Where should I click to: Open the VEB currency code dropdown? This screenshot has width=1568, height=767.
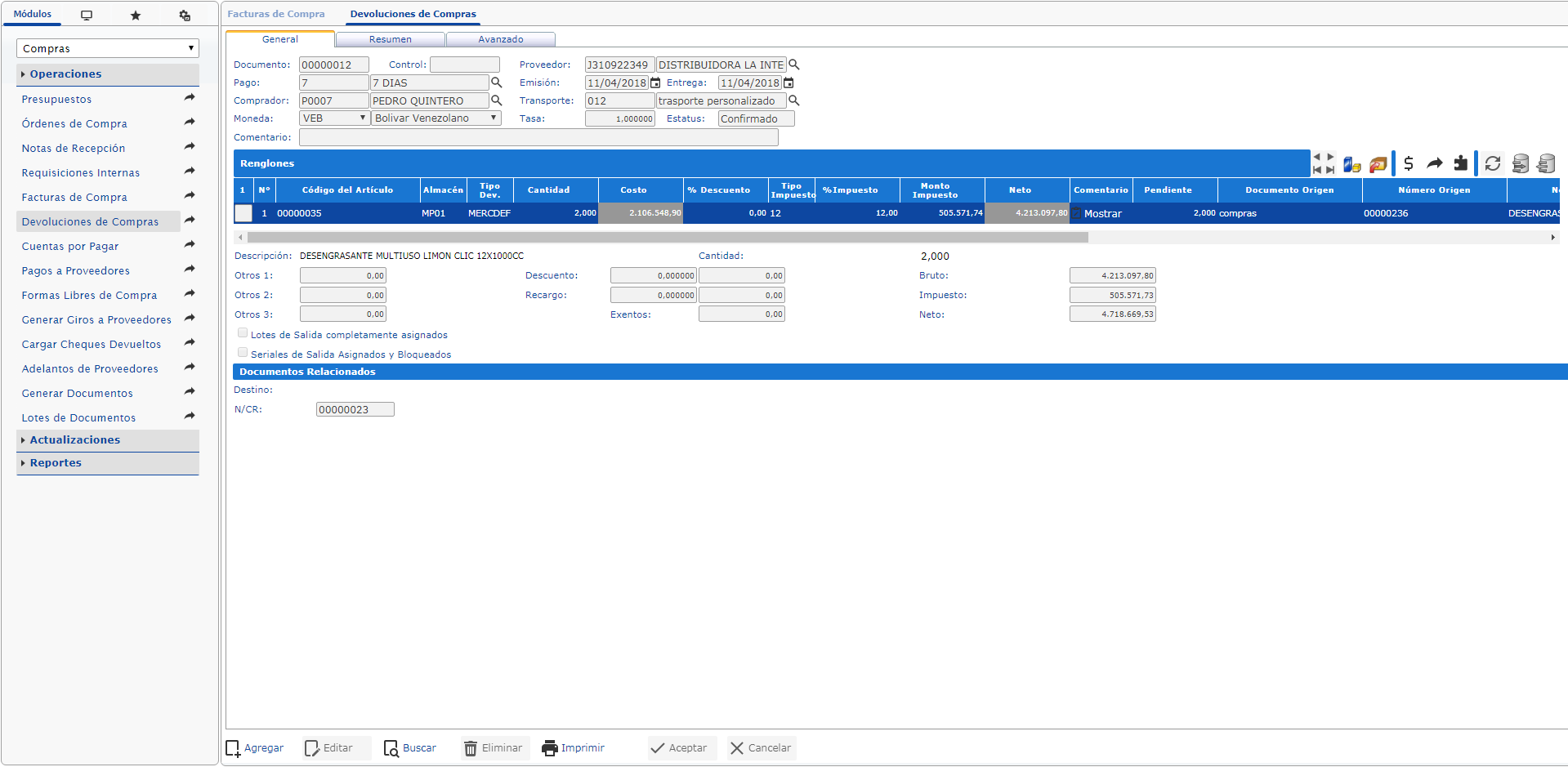click(334, 118)
